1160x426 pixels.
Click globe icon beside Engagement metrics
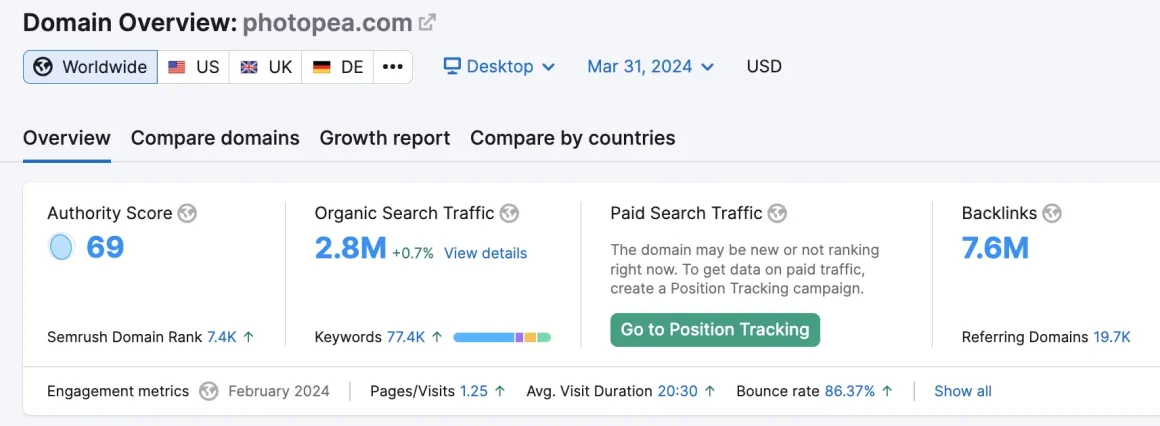[209, 391]
